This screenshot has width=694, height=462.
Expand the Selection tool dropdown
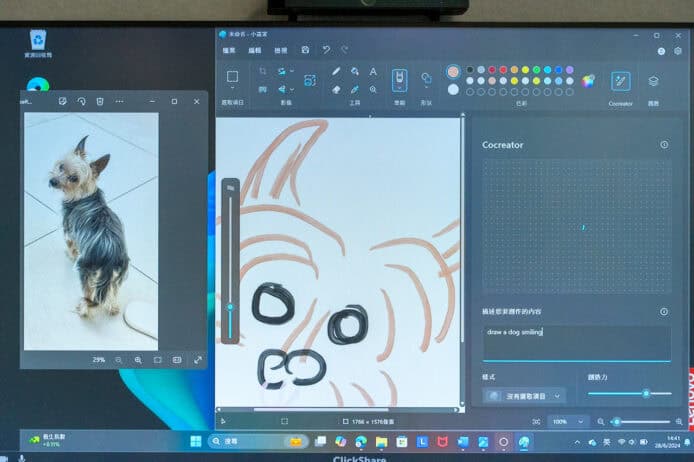(x=232, y=89)
